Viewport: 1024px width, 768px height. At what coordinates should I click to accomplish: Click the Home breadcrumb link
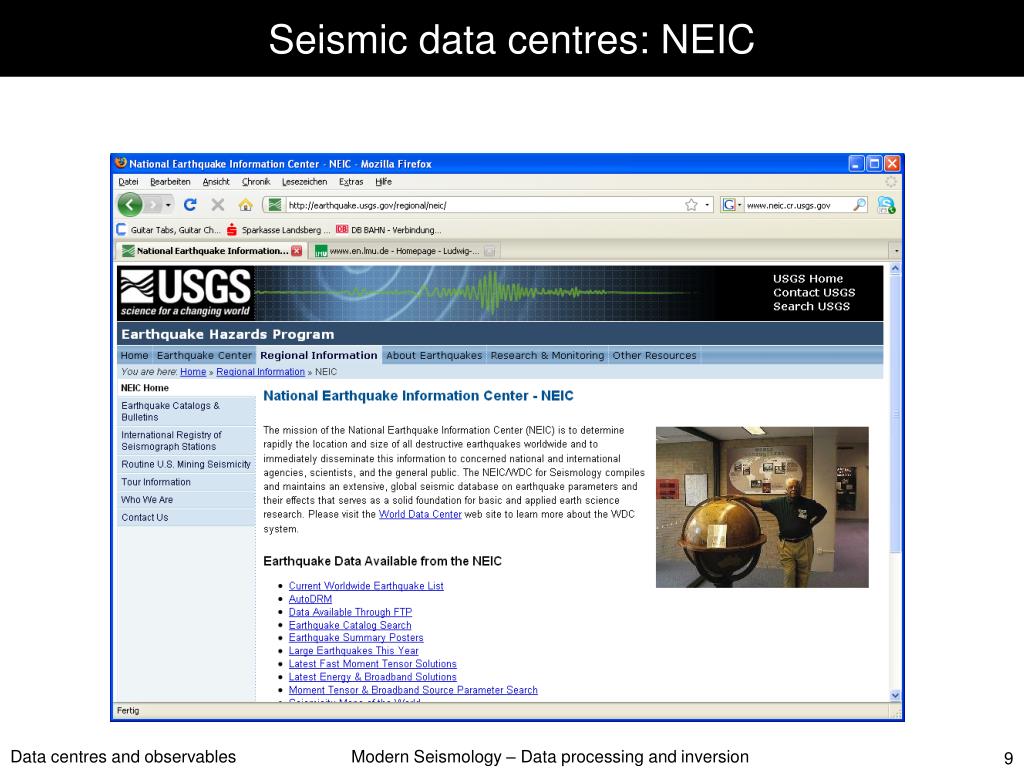pos(193,372)
